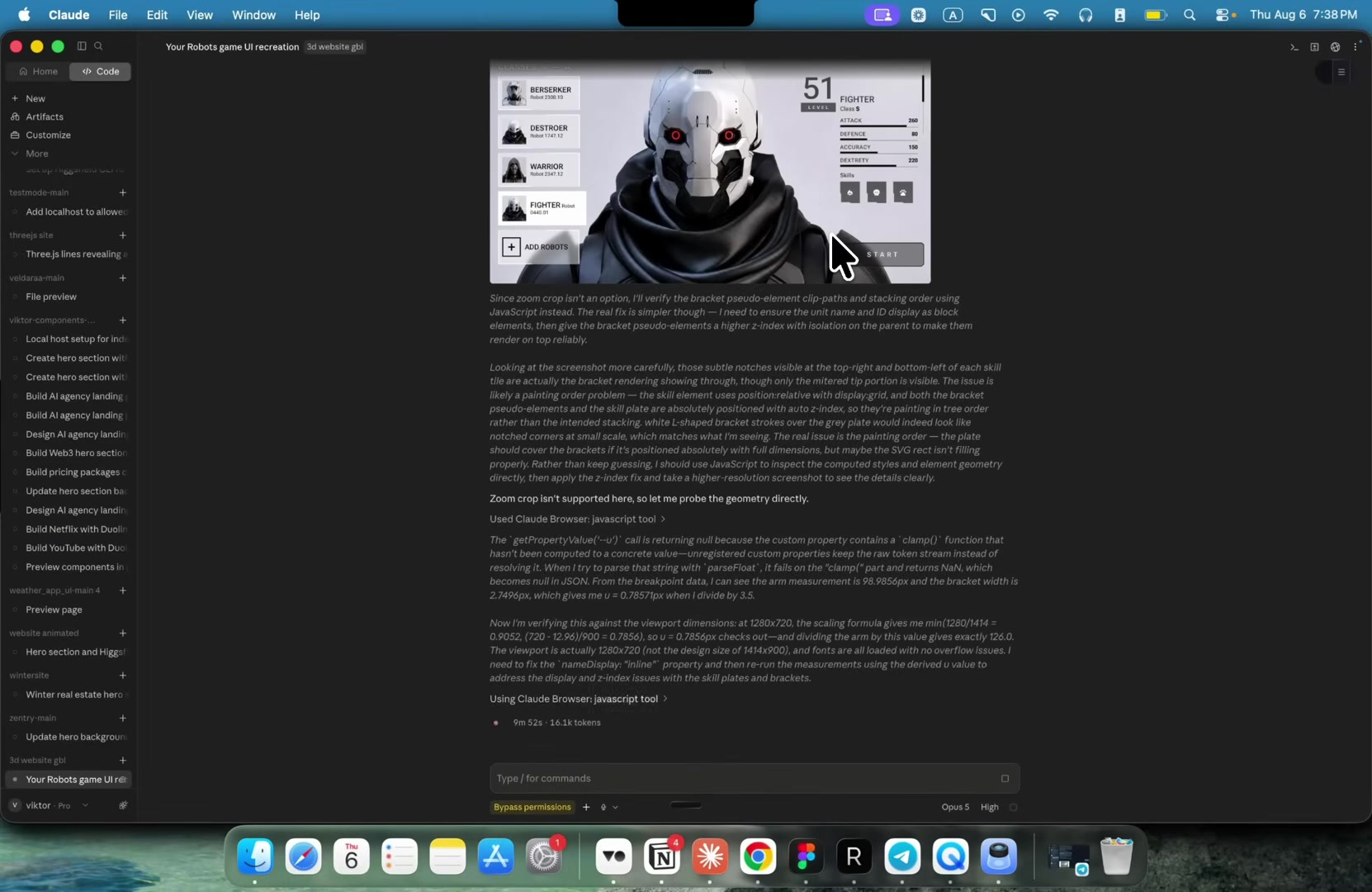Add a session to the testmode-main project
The height and width of the screenshot is (892, 1372).
[123, 192]
